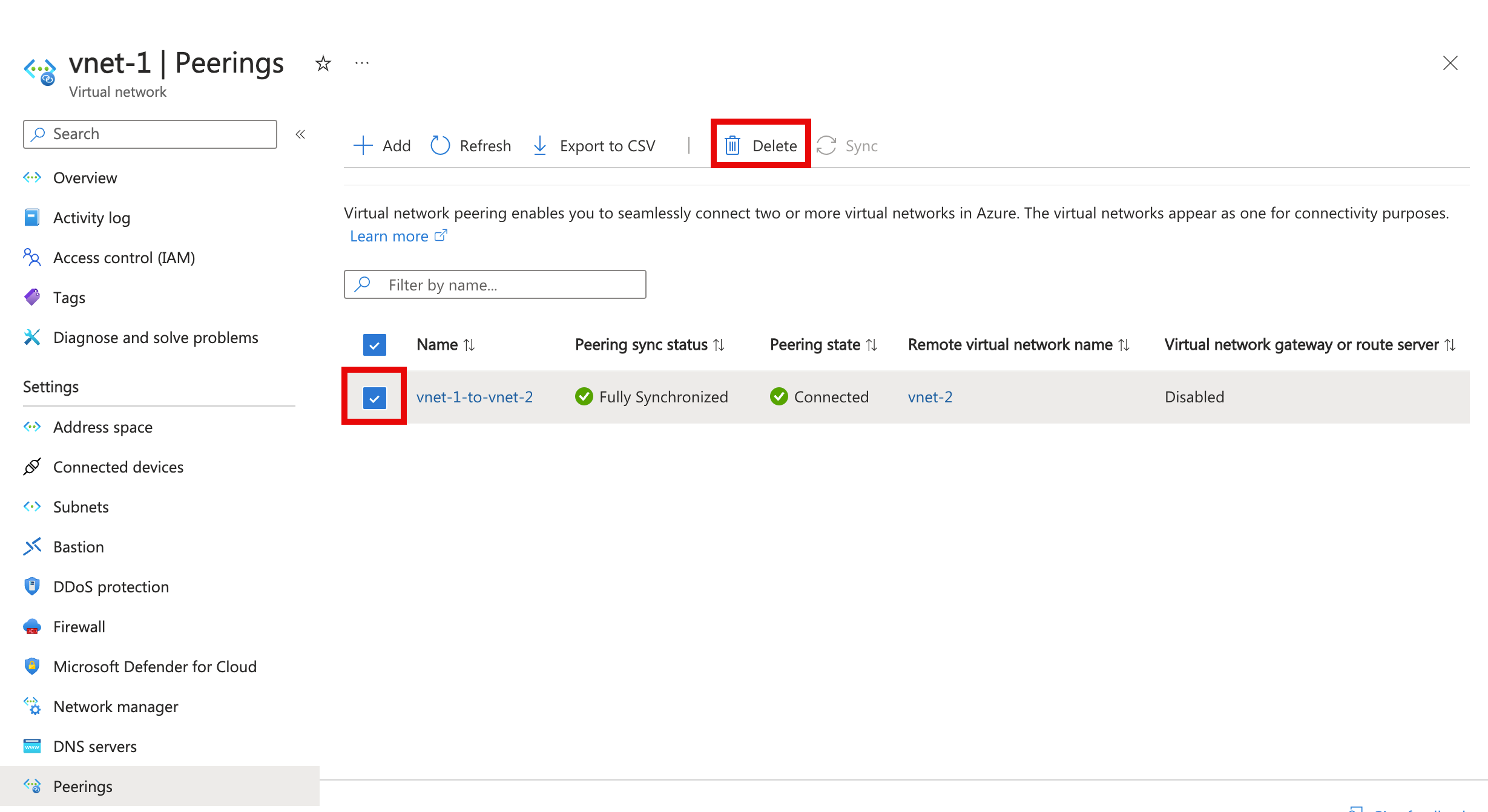Click the vnet-1-to-vnet-2 peering link
The image size is (1488, 812).
(x=475, y=396)
